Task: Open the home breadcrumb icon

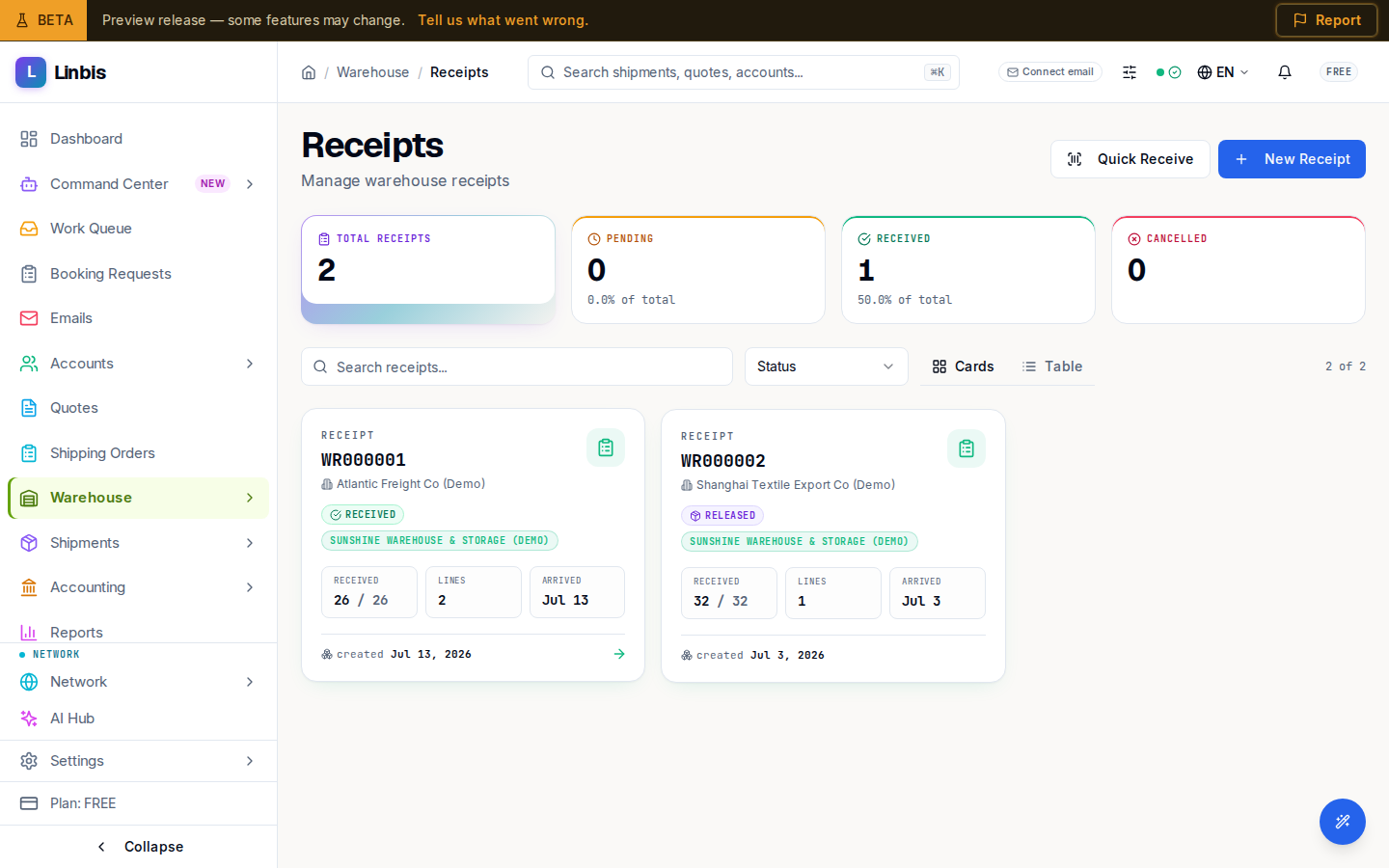Action: pyautogui.click(x=309, y=72)
